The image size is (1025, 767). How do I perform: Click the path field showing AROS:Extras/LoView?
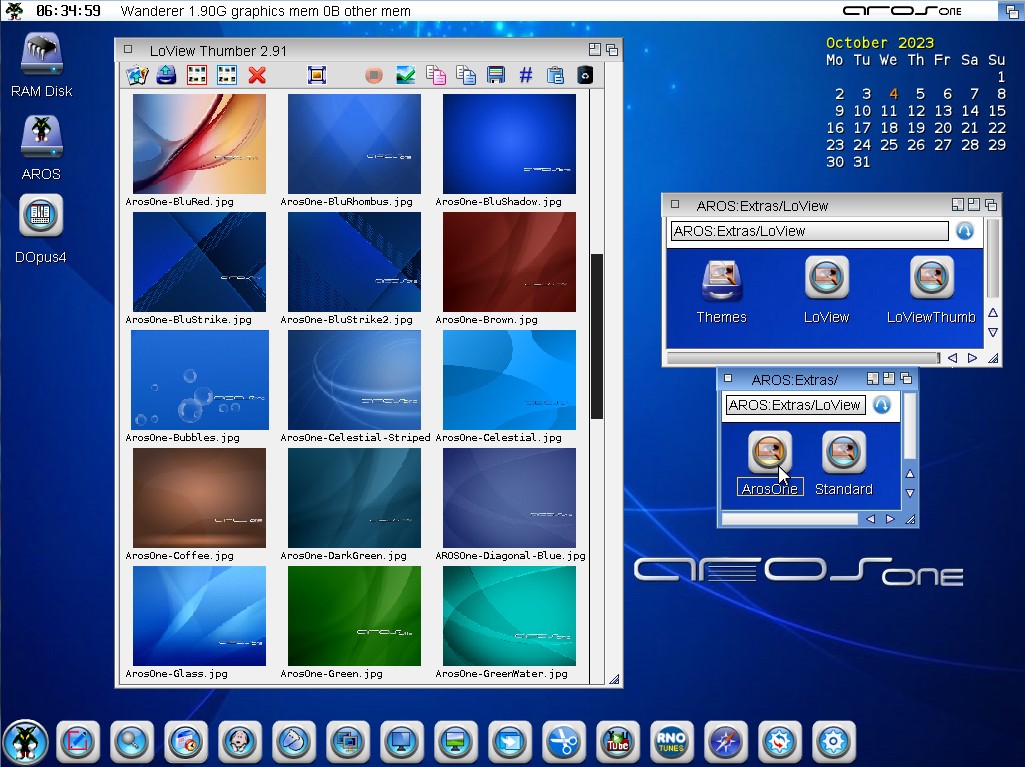pos(808,231)
